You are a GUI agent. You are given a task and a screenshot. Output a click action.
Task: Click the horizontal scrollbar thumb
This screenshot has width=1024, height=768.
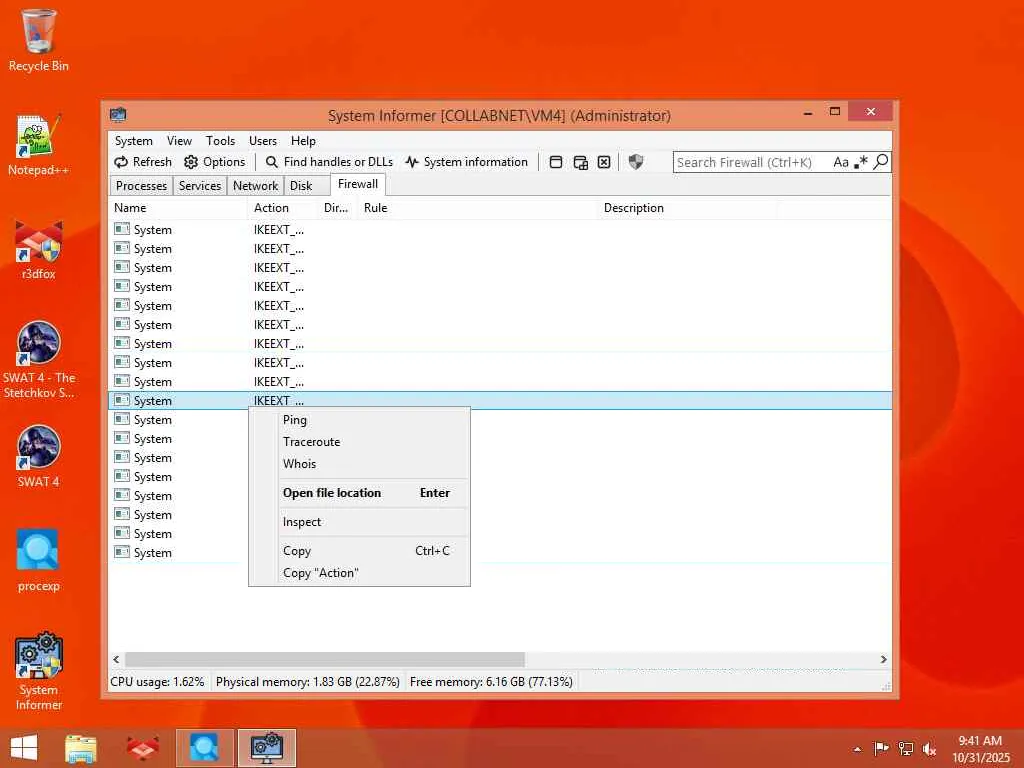[x=325, y=660]
